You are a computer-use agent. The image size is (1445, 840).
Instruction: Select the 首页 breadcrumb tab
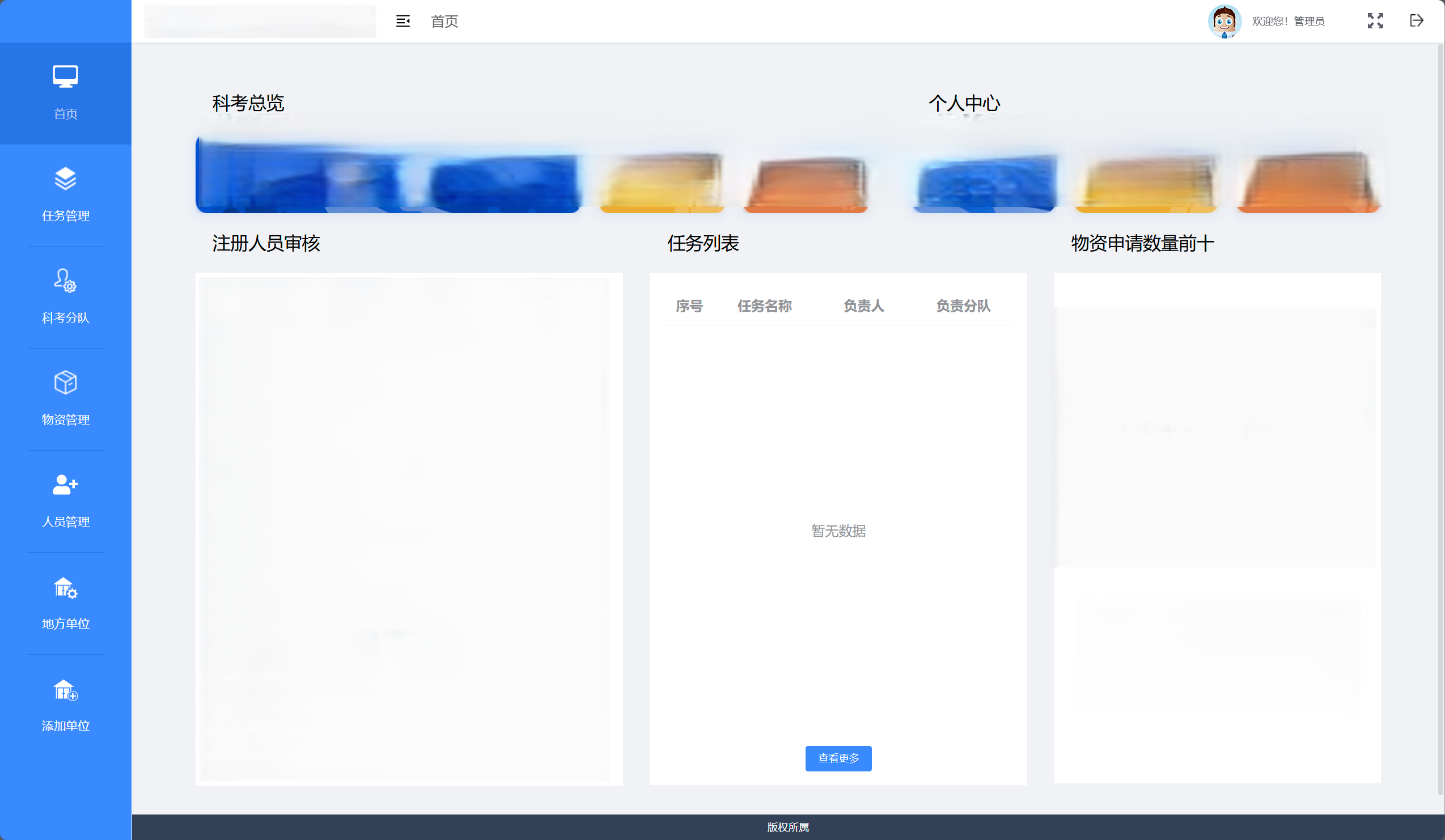(x=444, y=21)
